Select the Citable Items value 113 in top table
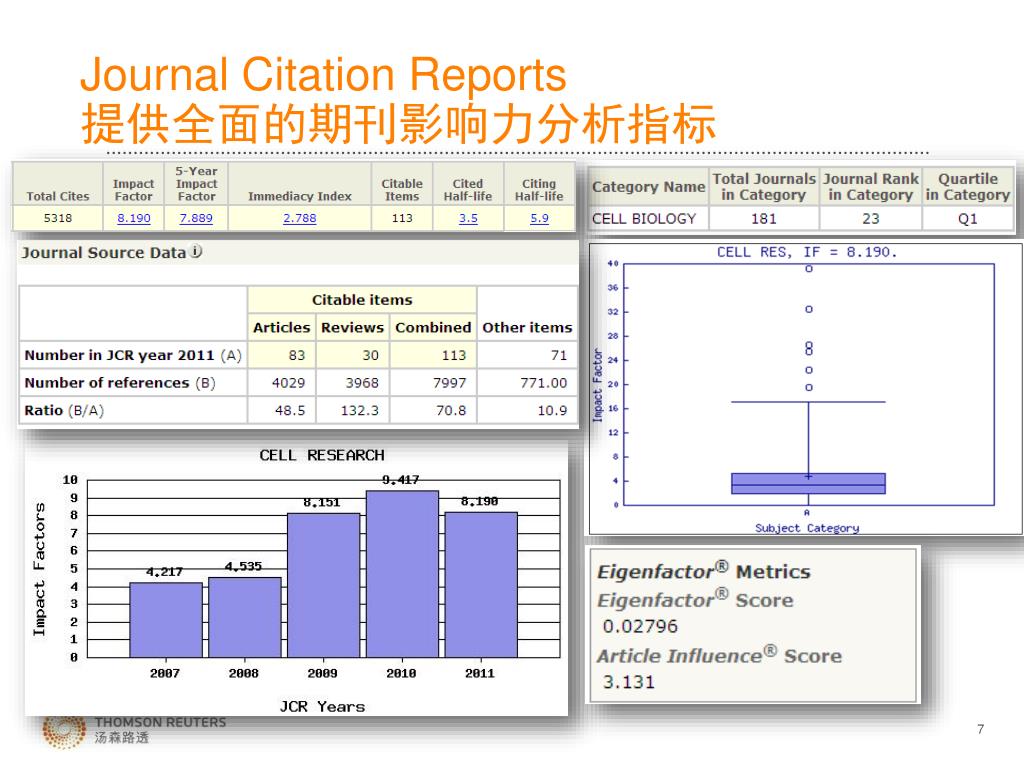This screenshot has height=768, width=1024. point(402,218)
